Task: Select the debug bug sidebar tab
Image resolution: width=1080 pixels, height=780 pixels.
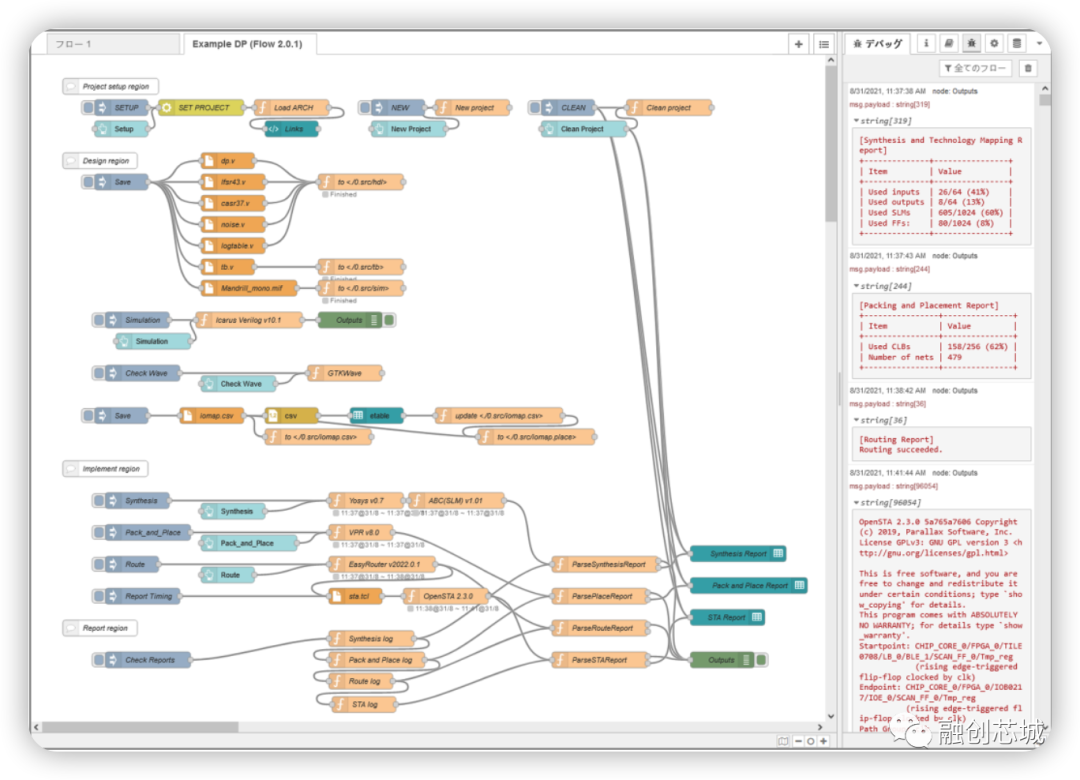Action: coord(971,43)
